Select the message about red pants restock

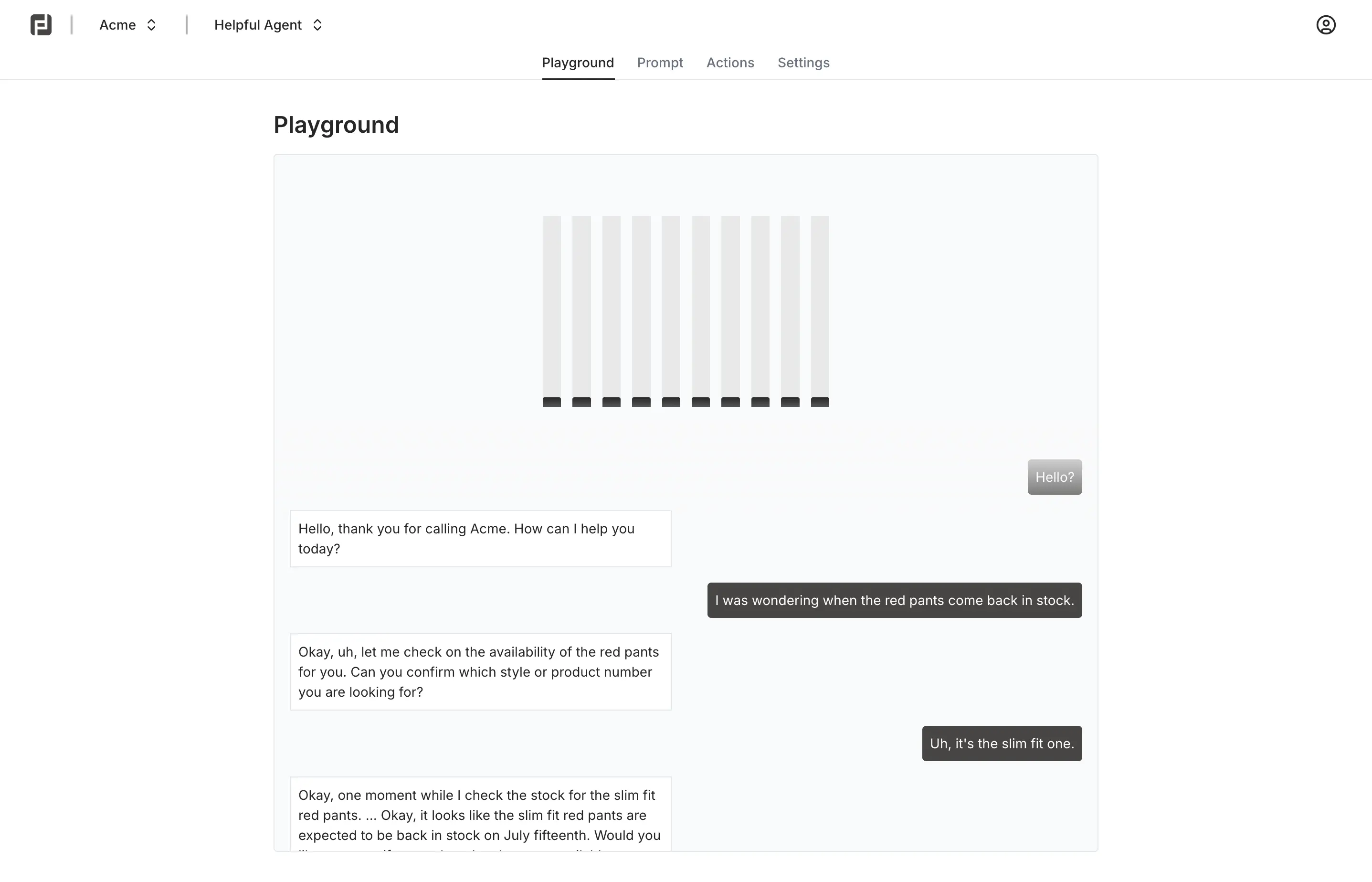coord(894,600)
